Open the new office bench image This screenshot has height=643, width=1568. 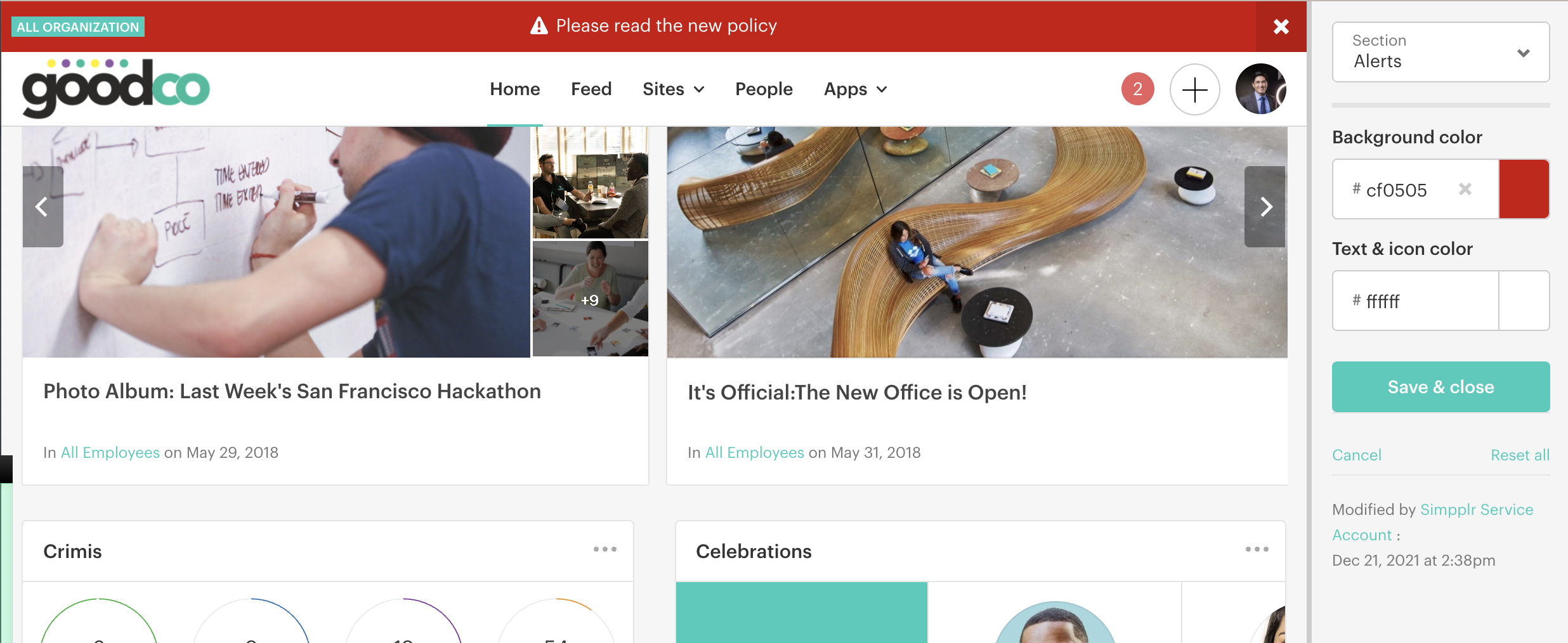point(977,242)
